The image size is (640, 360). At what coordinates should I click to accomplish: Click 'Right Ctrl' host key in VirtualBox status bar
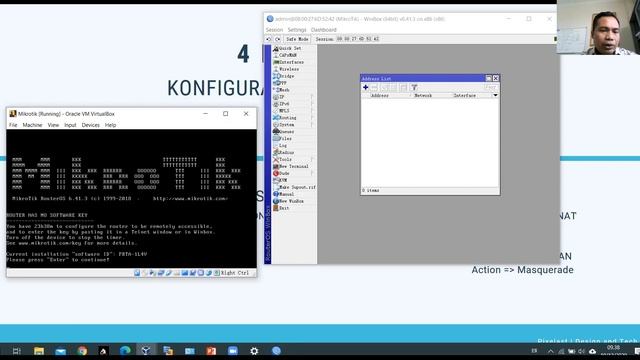tap(235, 273)
